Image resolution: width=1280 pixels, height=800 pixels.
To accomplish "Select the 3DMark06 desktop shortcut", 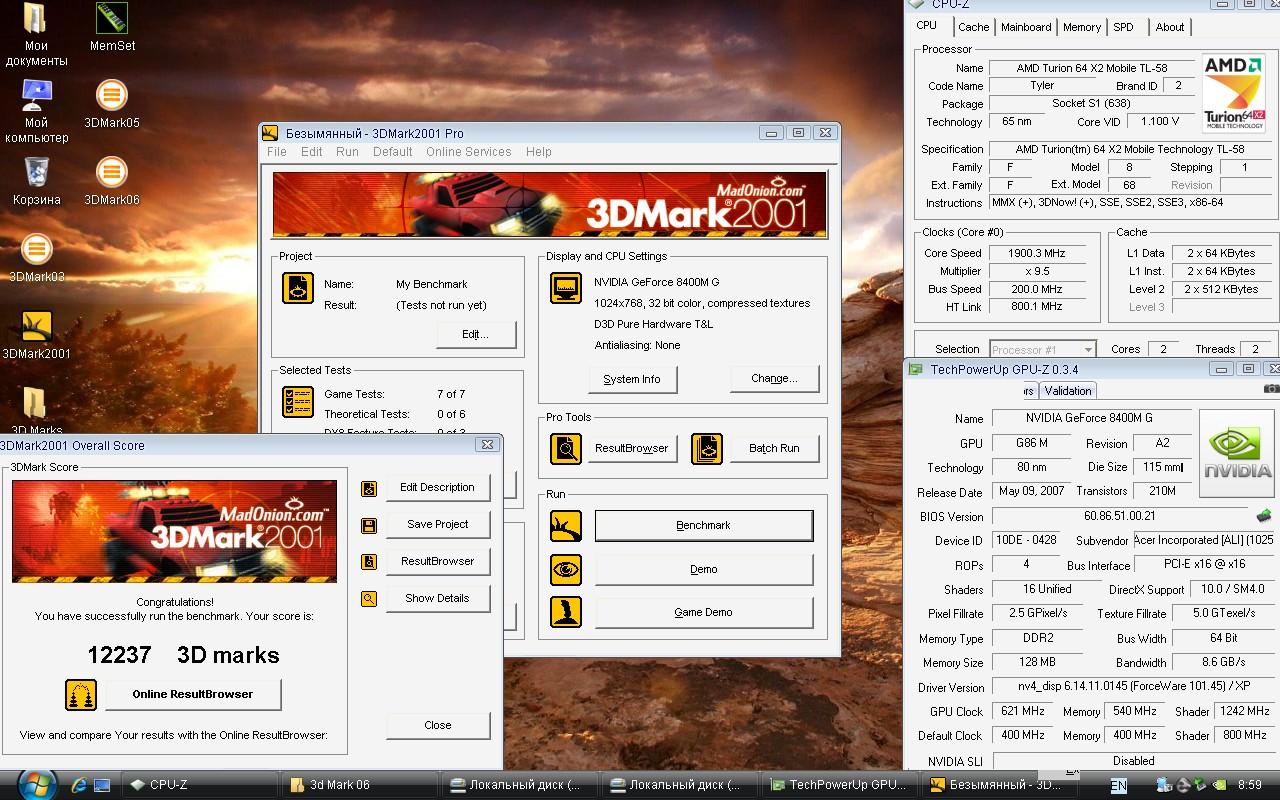I will pos(112,180).
